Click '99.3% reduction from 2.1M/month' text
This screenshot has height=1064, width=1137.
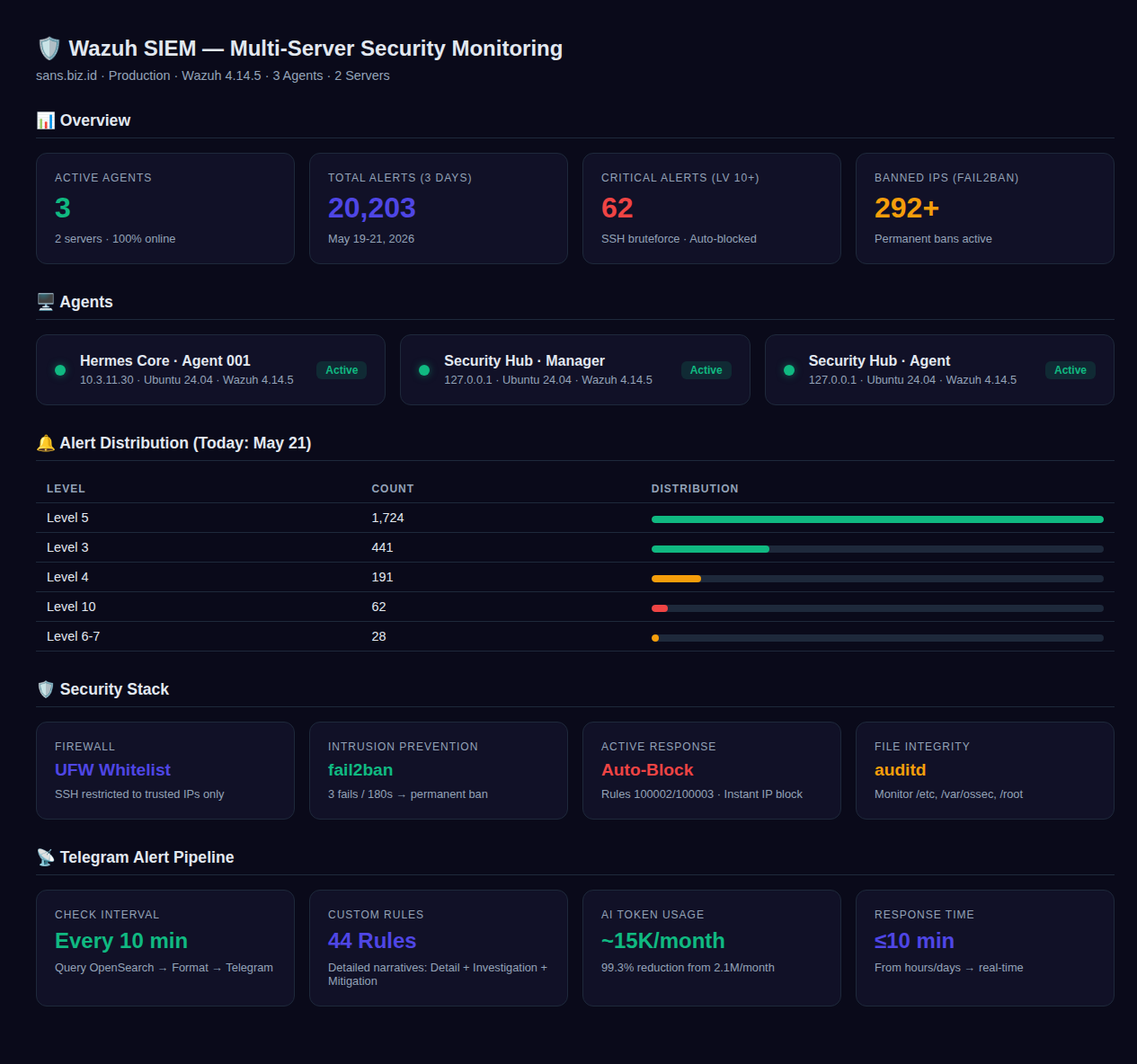(x=688, y=968)
